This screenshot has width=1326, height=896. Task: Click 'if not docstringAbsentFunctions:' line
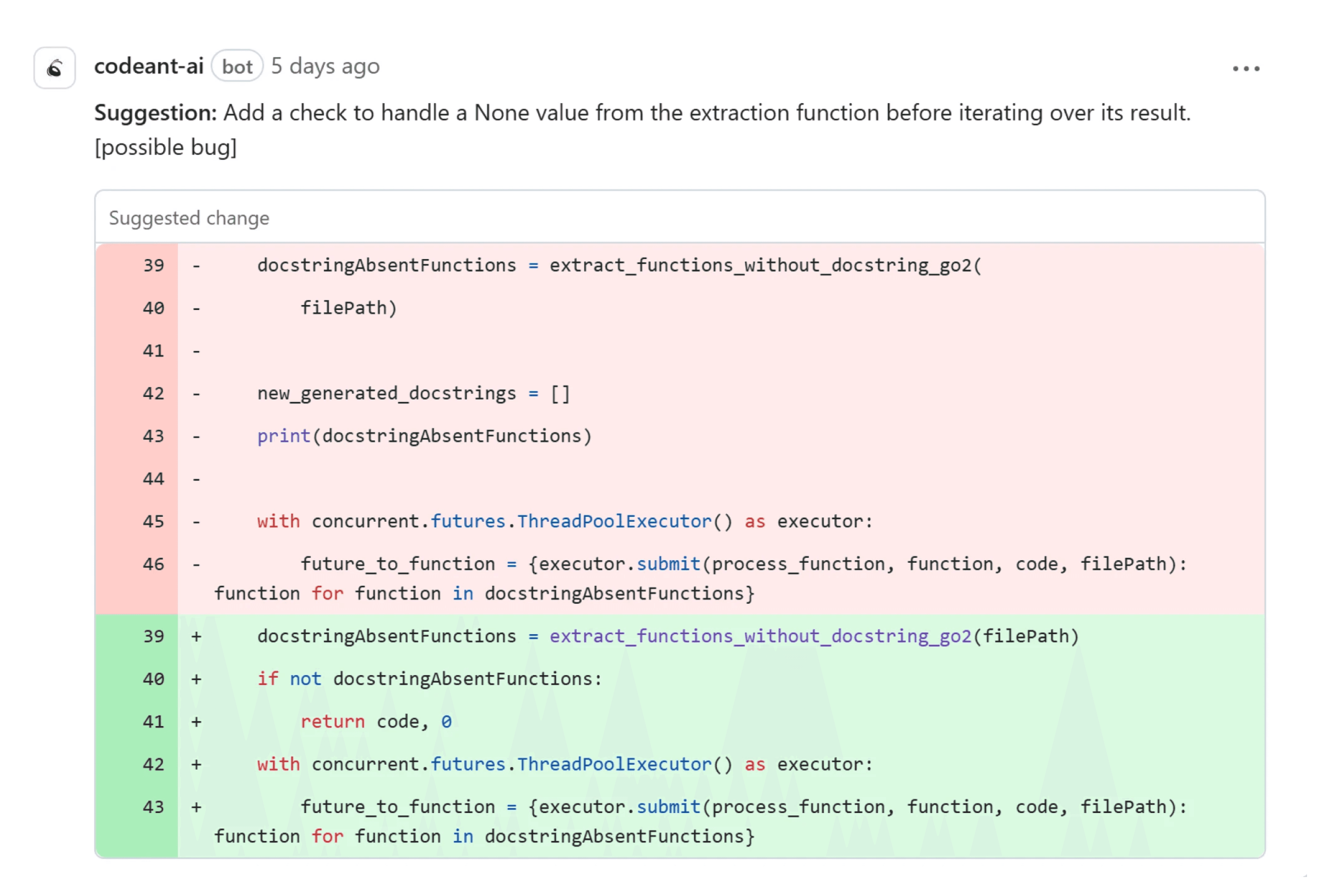(429, 678)
